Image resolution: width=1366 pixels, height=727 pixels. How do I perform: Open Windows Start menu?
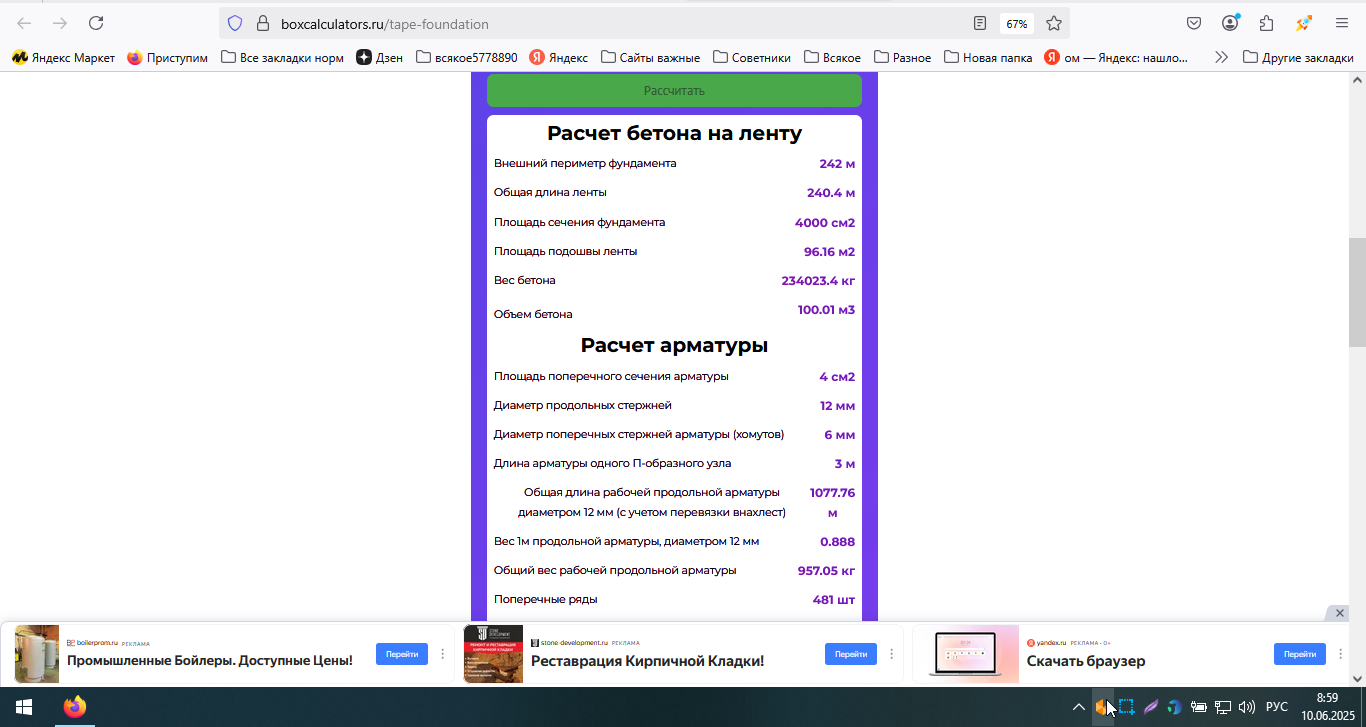(23, 707)
